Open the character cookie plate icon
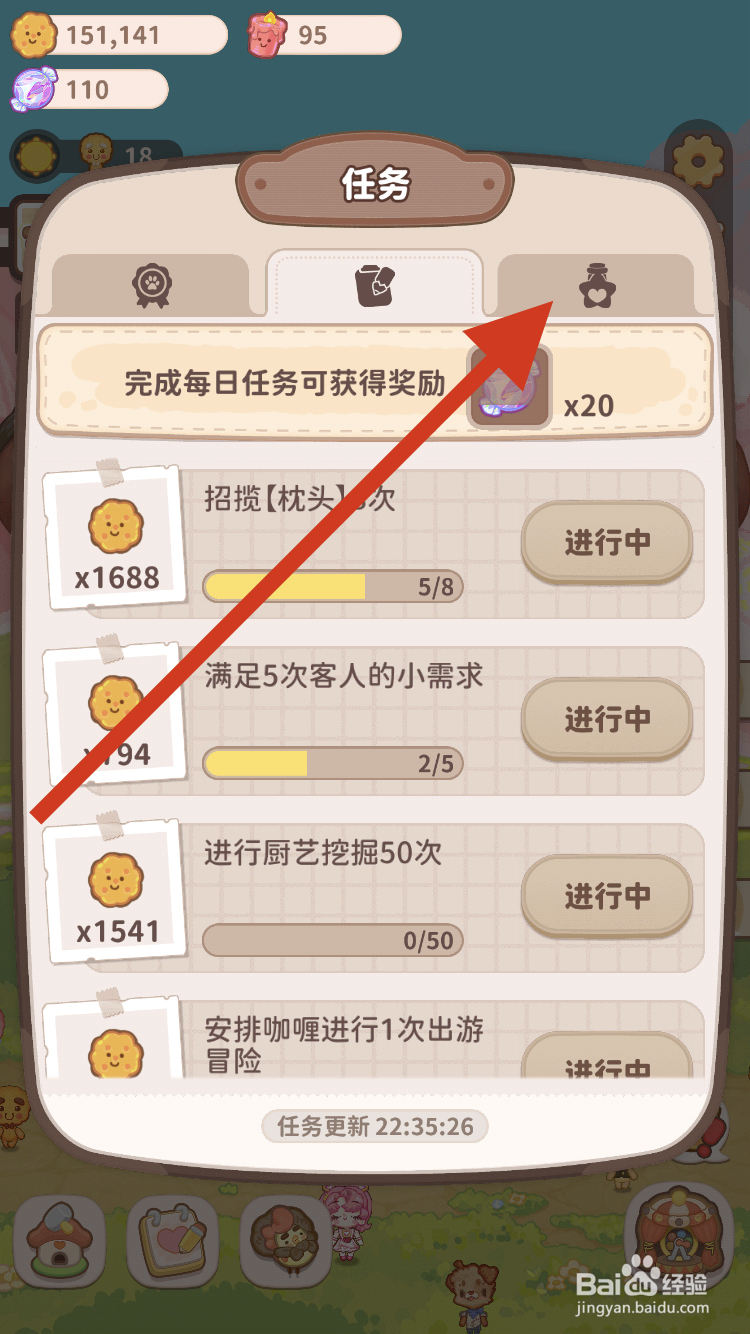This screenshot has width=750, height=1334. (x=287, y=1240)
